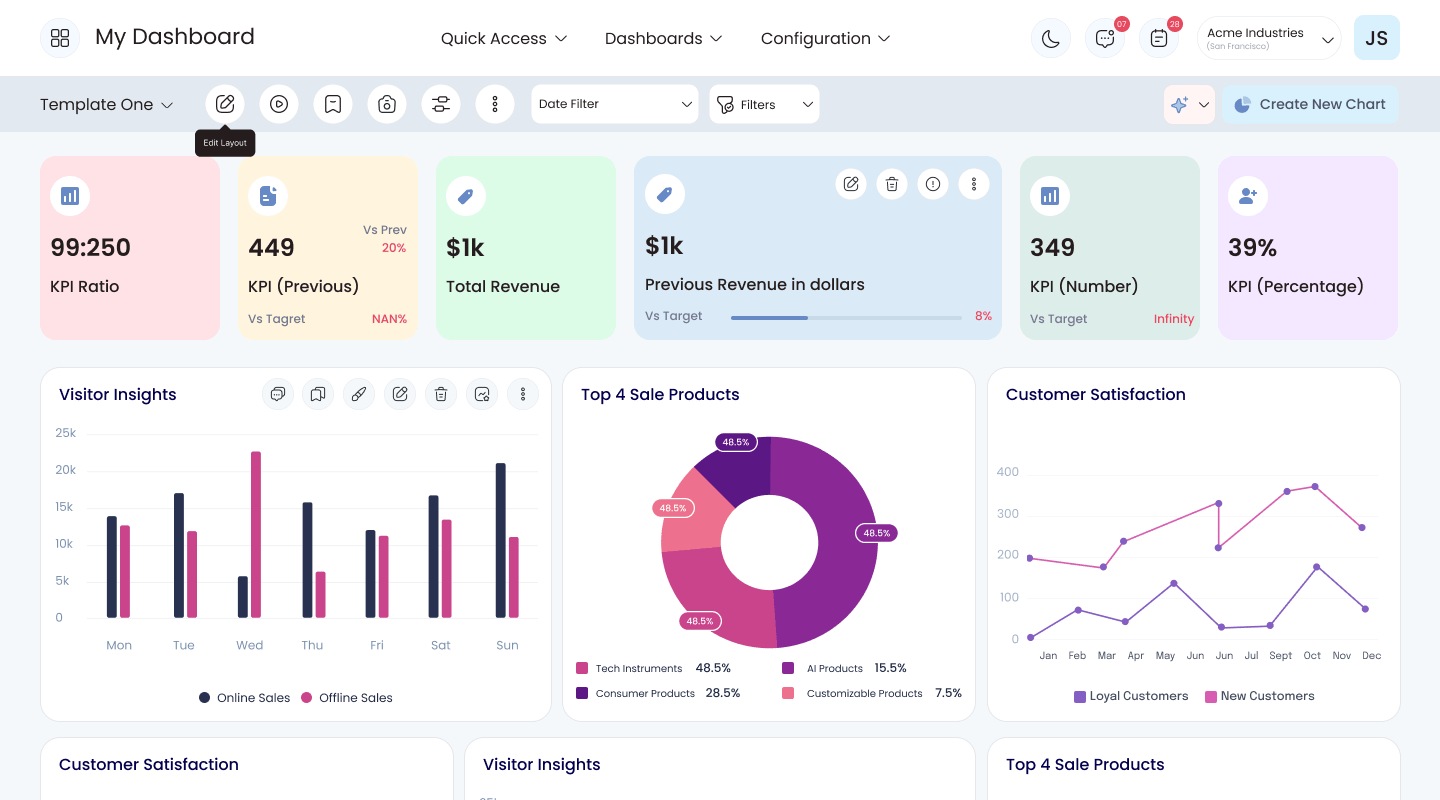This screenshot has width=1440, height=800.
Task: Delete the Previous Revenue KPI card
Action: point(892,184)
